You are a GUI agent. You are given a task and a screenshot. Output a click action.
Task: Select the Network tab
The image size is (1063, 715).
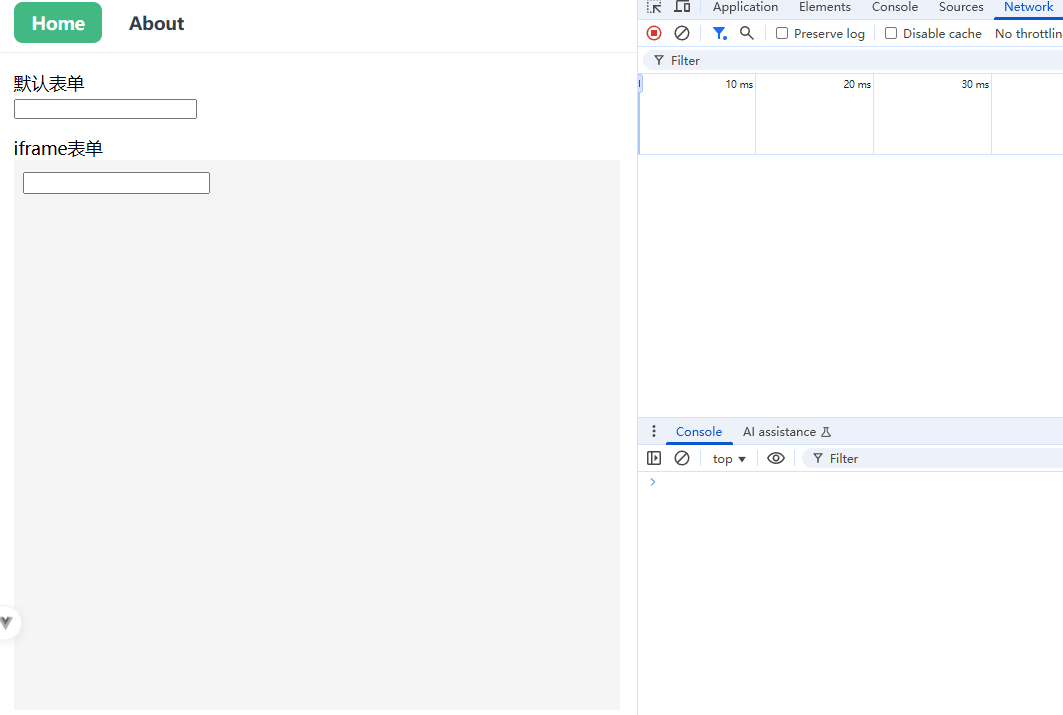pos(1028,7)
